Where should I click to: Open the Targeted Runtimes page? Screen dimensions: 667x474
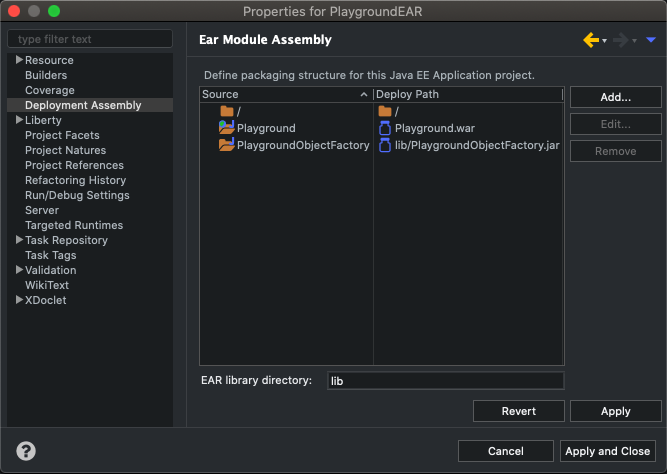tap(74, 225)
